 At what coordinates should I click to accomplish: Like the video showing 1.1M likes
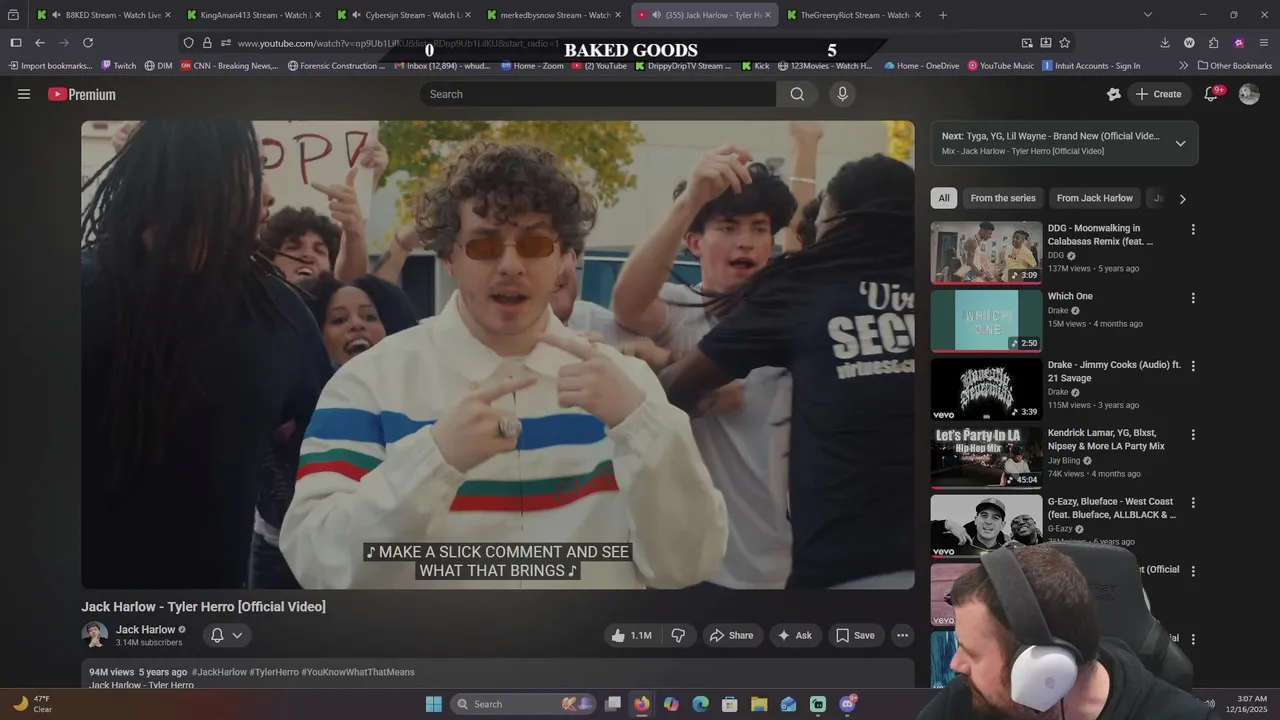pos(631,635)
